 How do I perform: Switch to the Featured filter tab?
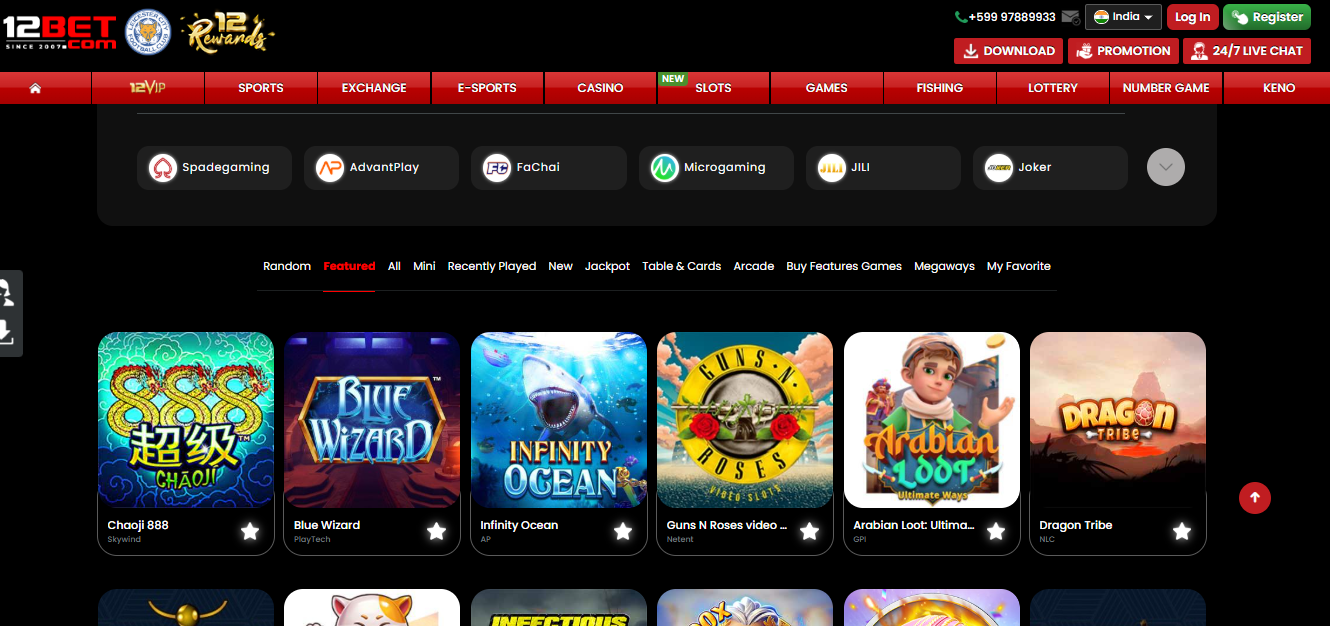tap(349, 266)
